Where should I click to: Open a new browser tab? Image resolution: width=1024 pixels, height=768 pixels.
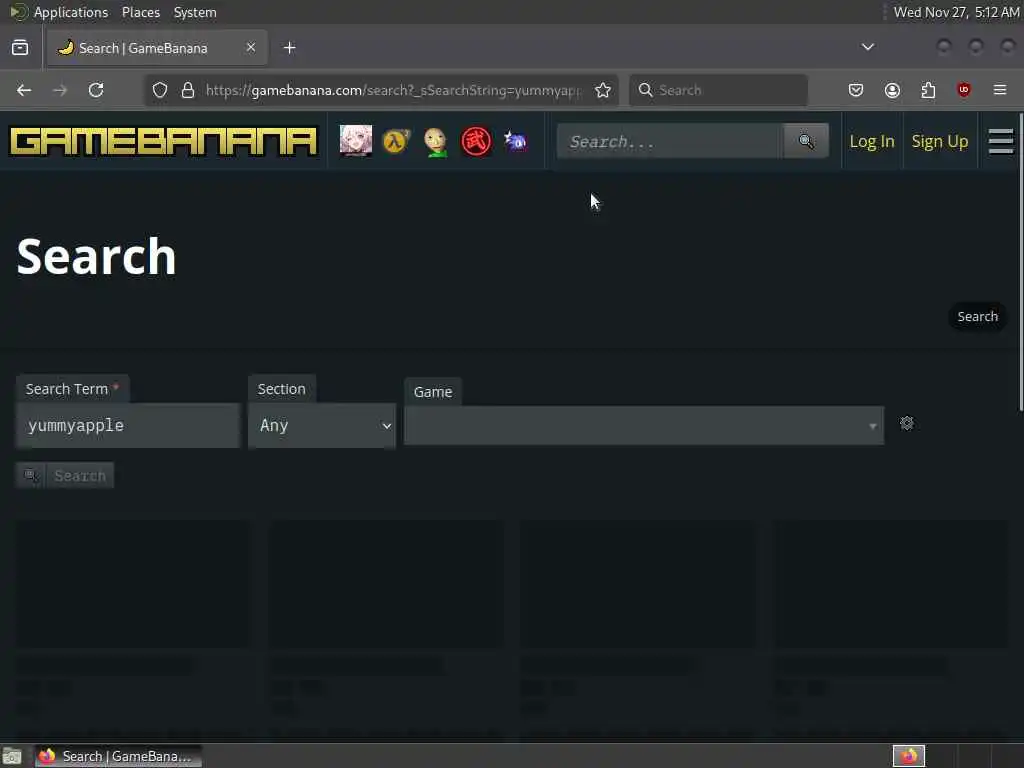pos(289,48)
